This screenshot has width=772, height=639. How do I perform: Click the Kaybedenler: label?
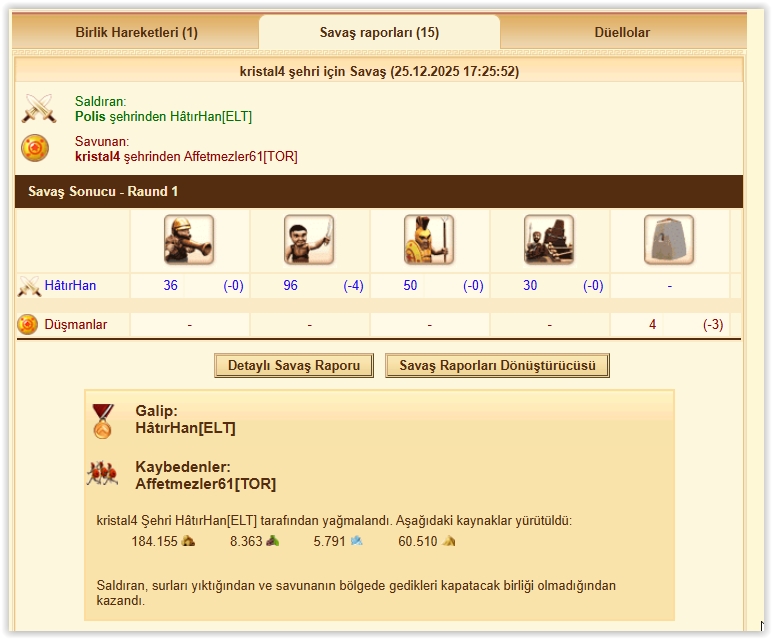tap(183, 467)
